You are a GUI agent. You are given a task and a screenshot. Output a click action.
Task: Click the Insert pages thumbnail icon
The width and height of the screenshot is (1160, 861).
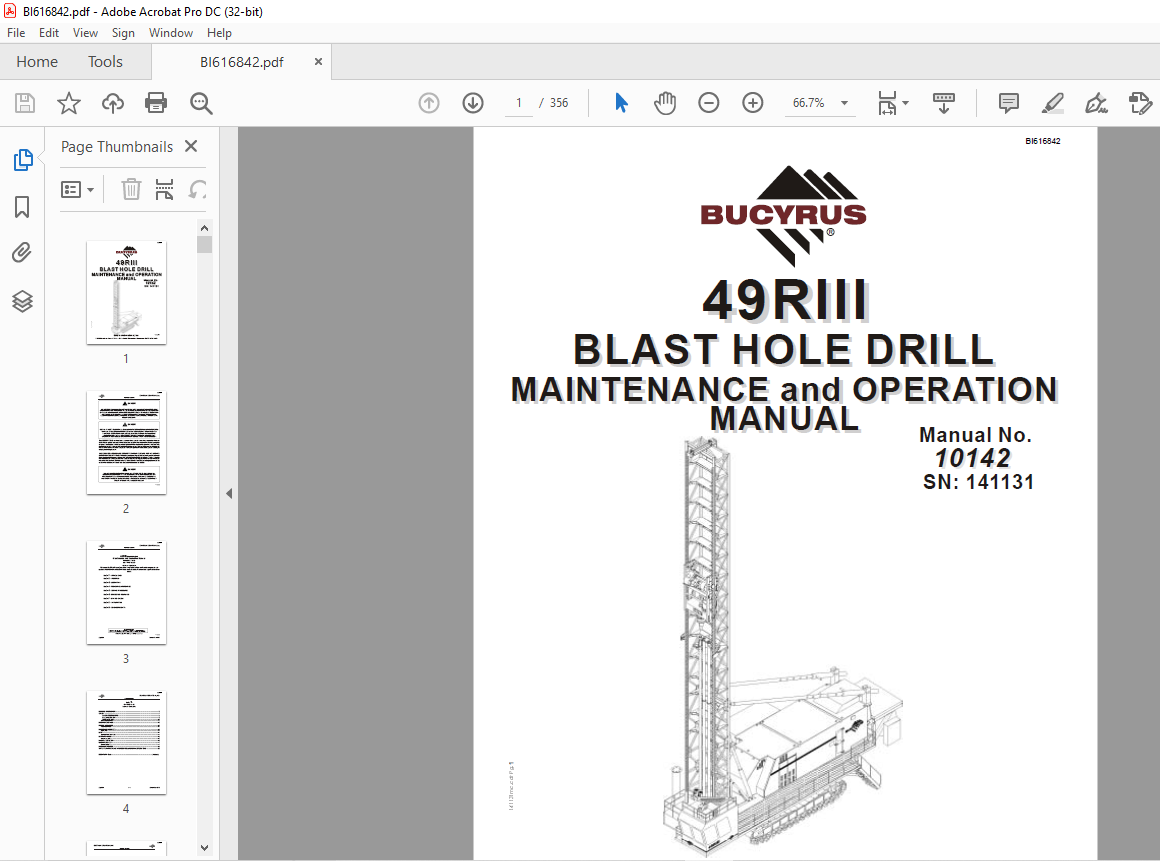click(164, 189)
